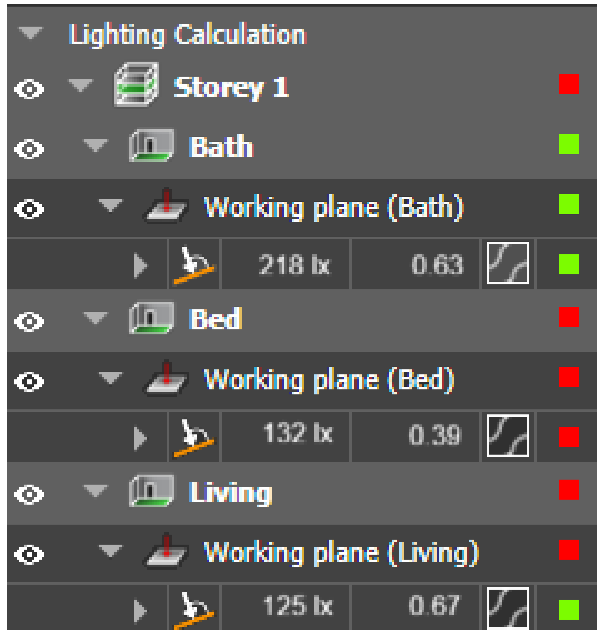
Task: Click illuminance icon in the 132 lx row
Action: pyautogui.click(x=194, y=438)
